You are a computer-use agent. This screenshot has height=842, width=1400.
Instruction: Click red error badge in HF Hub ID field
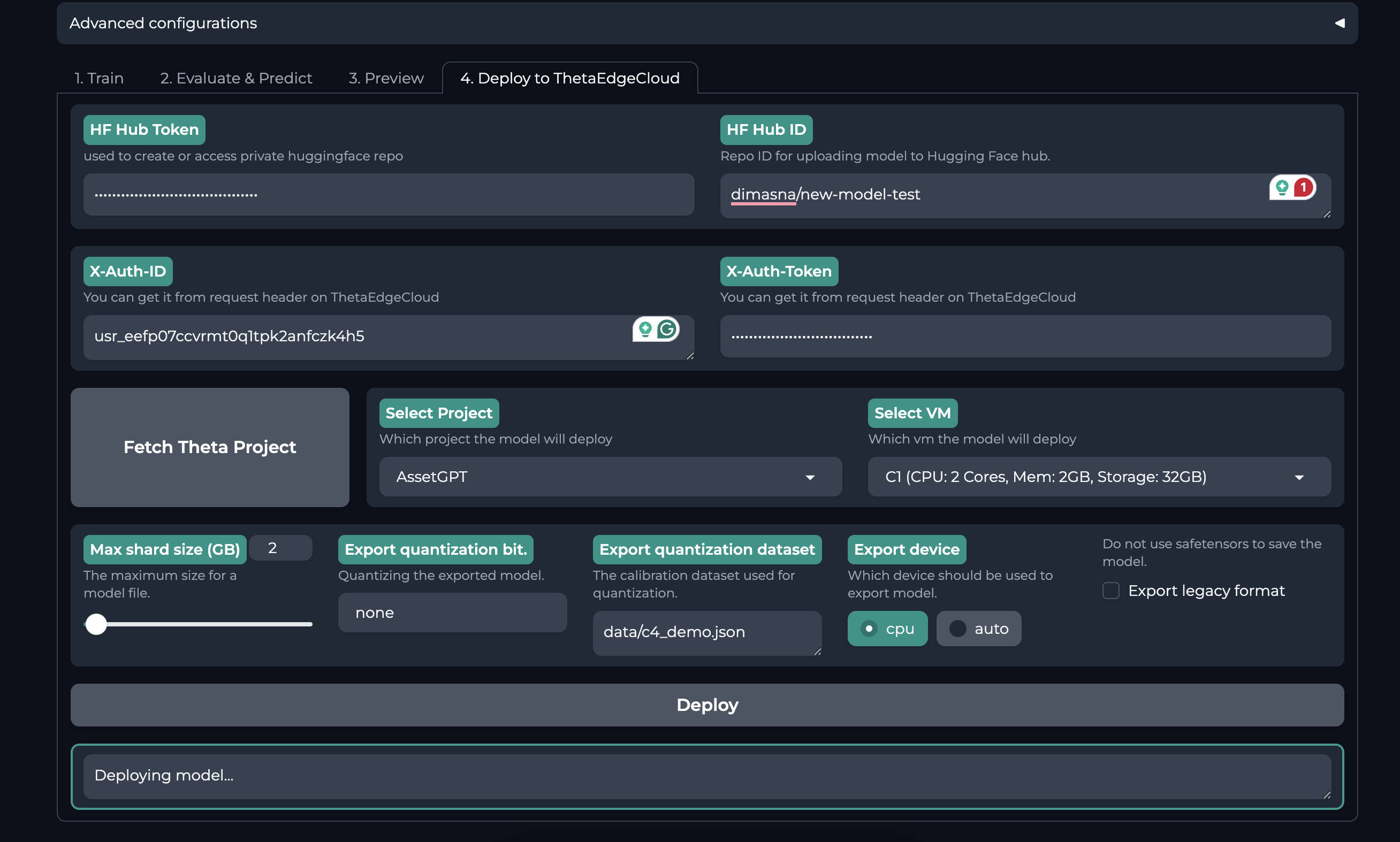(x=1304, y=187)
